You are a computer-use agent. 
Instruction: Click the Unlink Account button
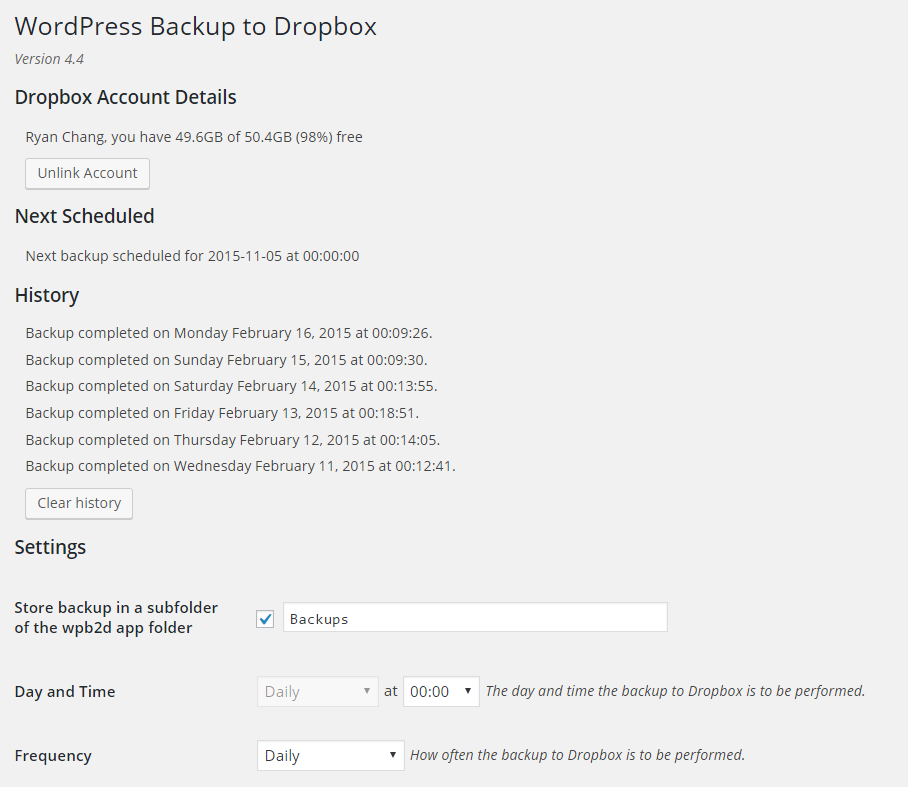pyautogui.click(x=87, y=173)
